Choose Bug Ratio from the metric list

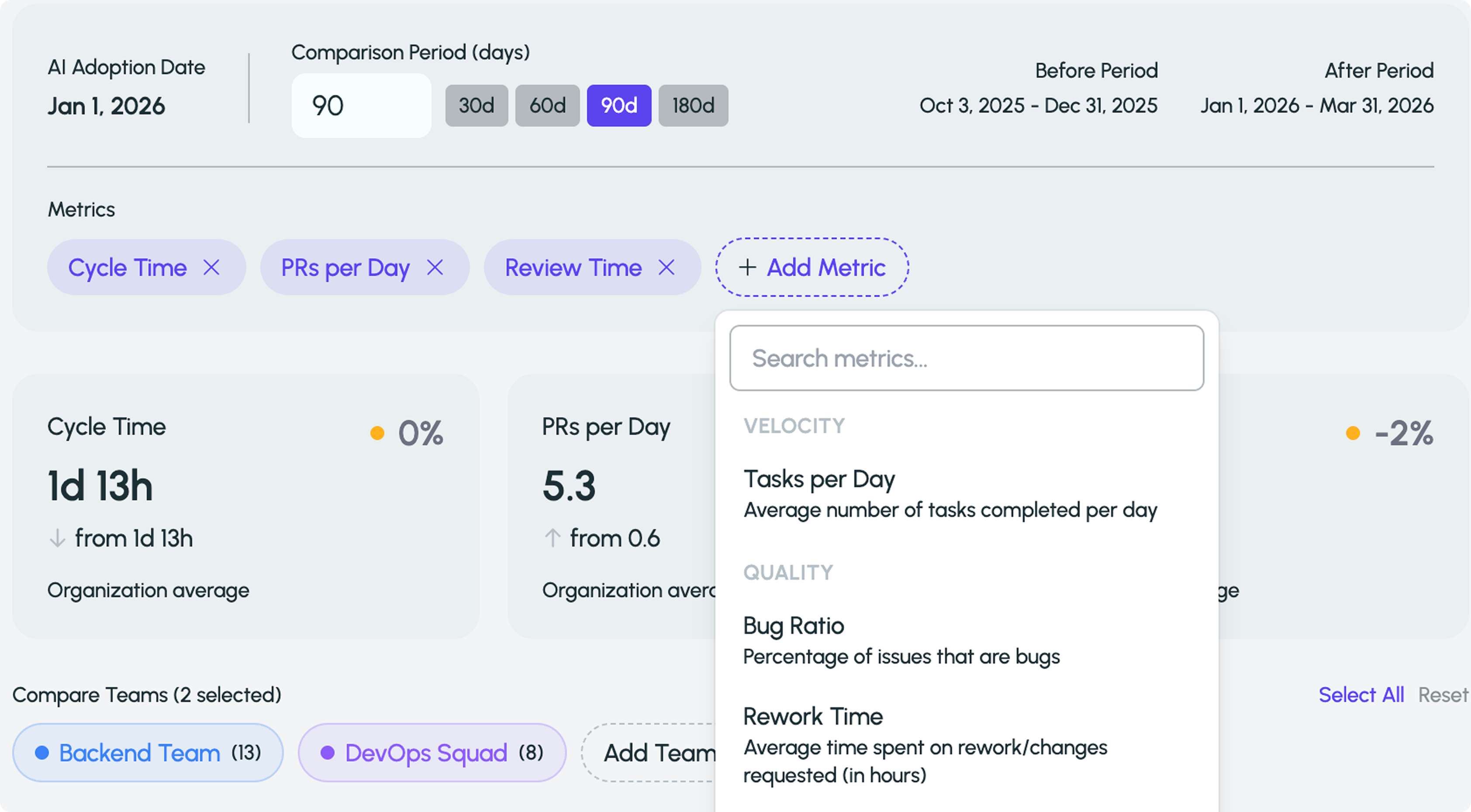pyautogui.click(x=794, y=626)
